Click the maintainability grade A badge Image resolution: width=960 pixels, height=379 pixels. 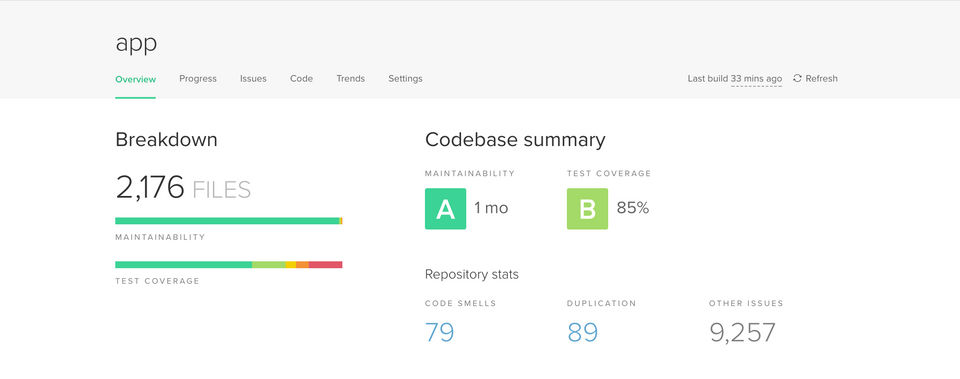point(445,209)
